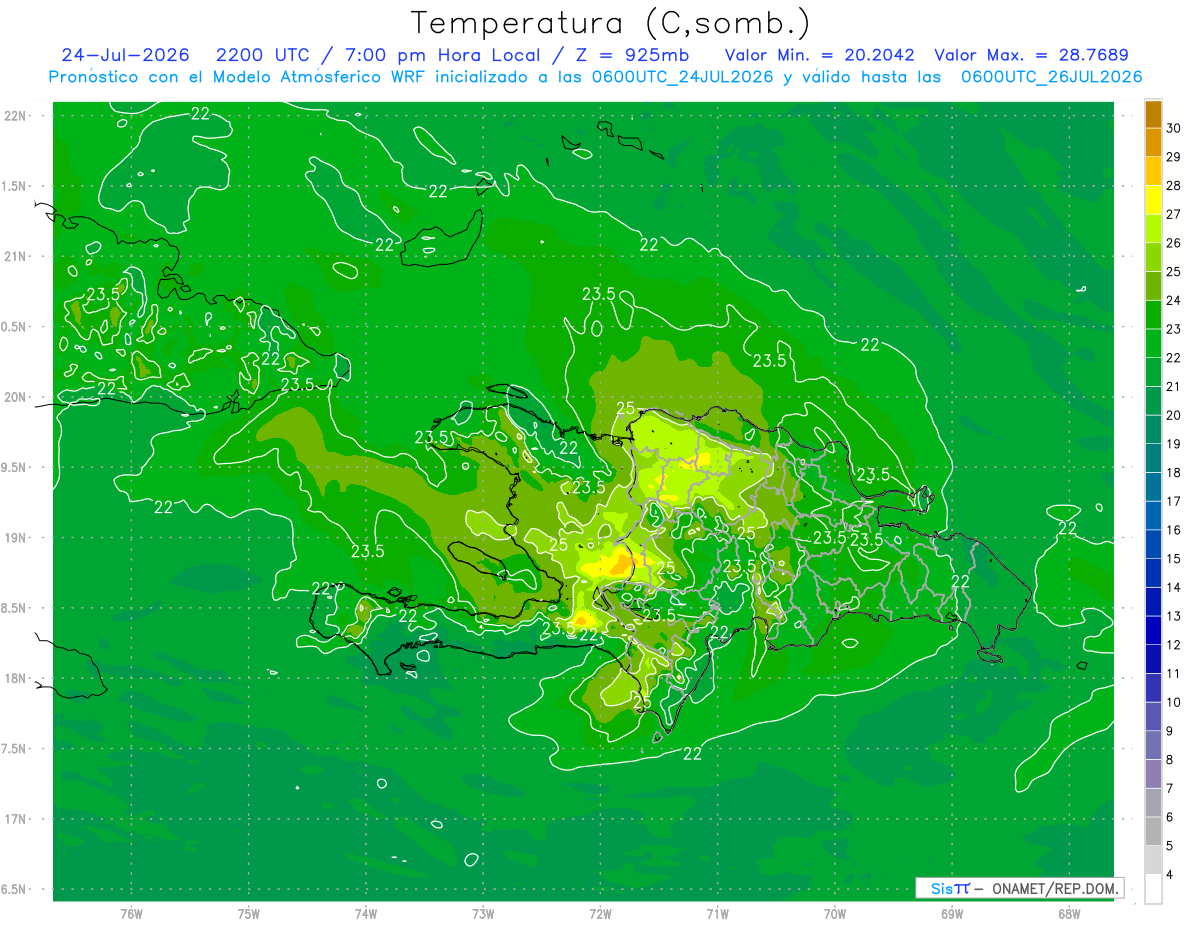The image size is (1200, 927).
Task: Click the '1.5N' latitude axis label
Action: [x=14, y=186]
